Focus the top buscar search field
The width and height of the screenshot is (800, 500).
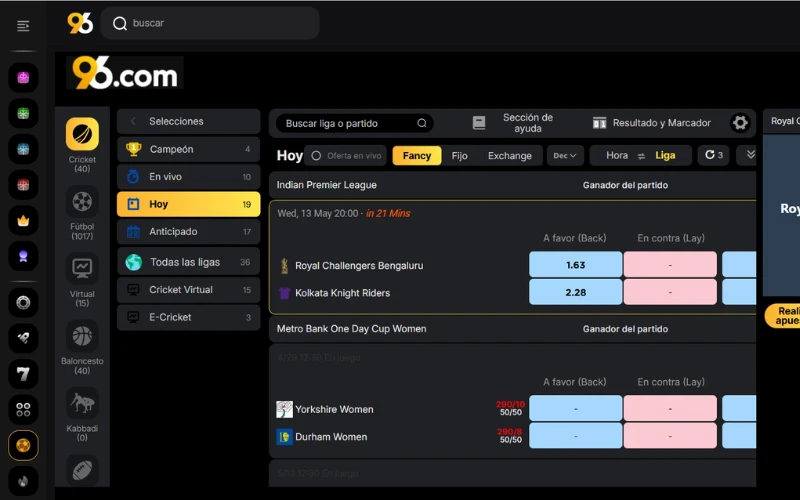pyautogui.click(x=210, y=23)
